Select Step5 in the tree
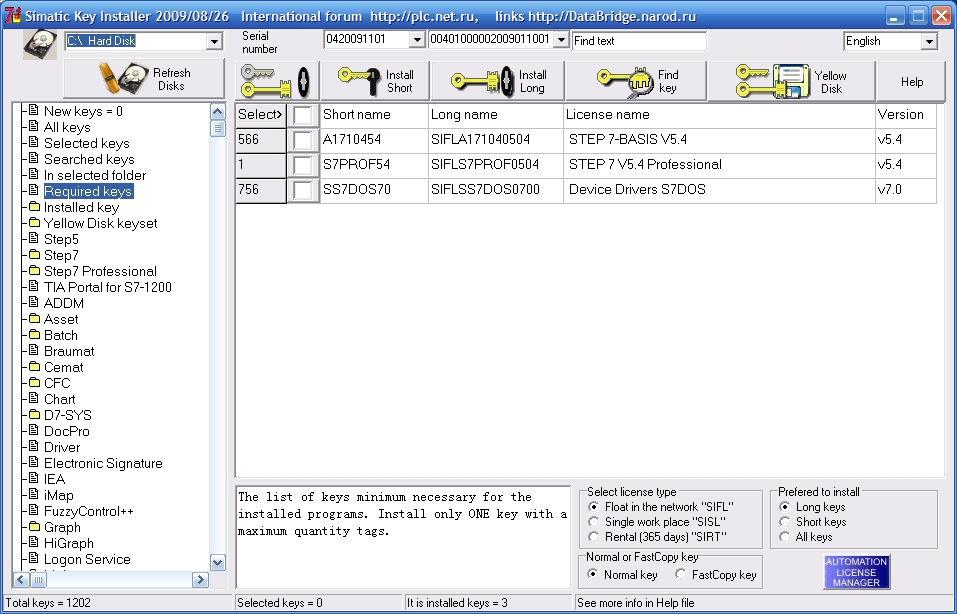957x614 pixels. pyautogui.click(x=61, y=239)
